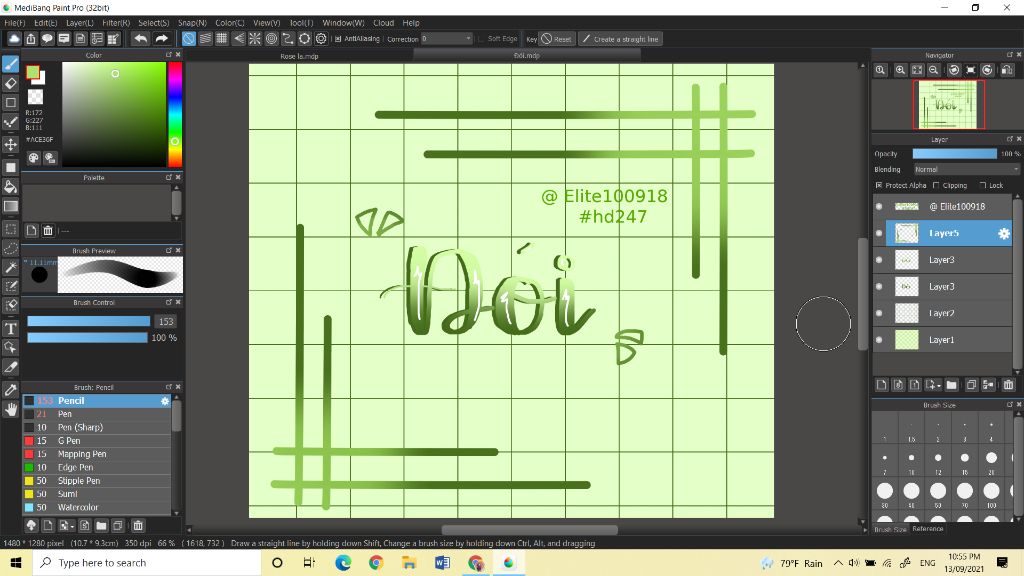Toggle Protect Alpha checkbox
The width and height of the screenshot is (1024, 576).
(x=878, y=185)
